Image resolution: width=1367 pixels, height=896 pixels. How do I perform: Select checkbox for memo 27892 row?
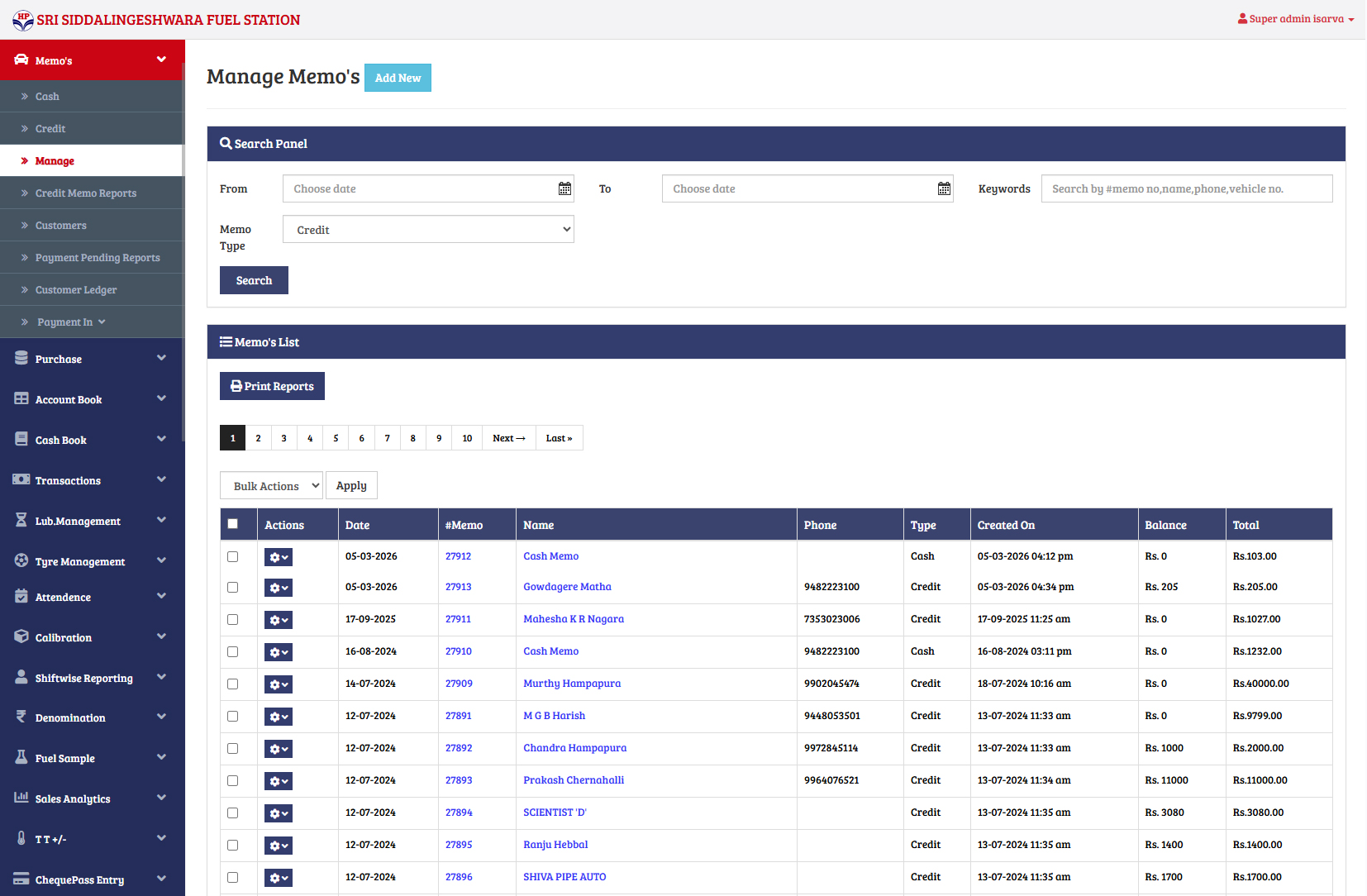tap(233, 749)
